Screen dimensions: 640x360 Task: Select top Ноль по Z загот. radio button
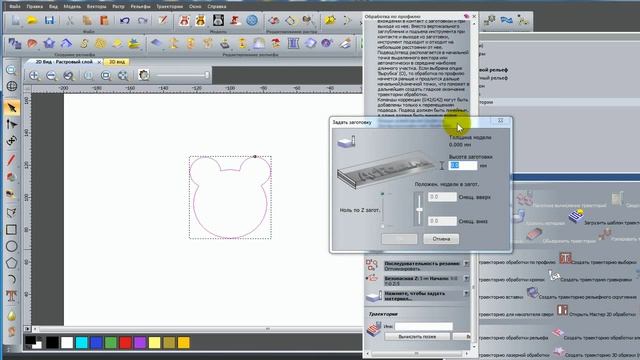pyautogui.click(x=382, y=194)
